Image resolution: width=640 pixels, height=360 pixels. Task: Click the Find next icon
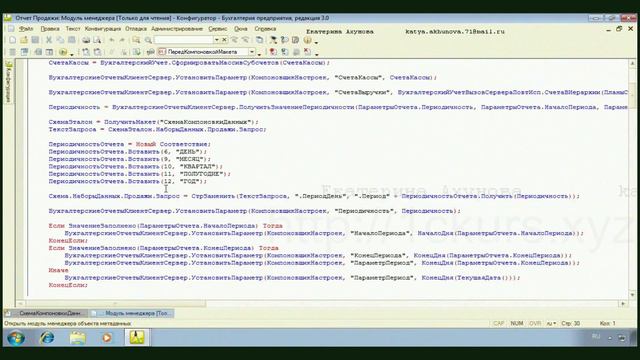tap(234, 40)
